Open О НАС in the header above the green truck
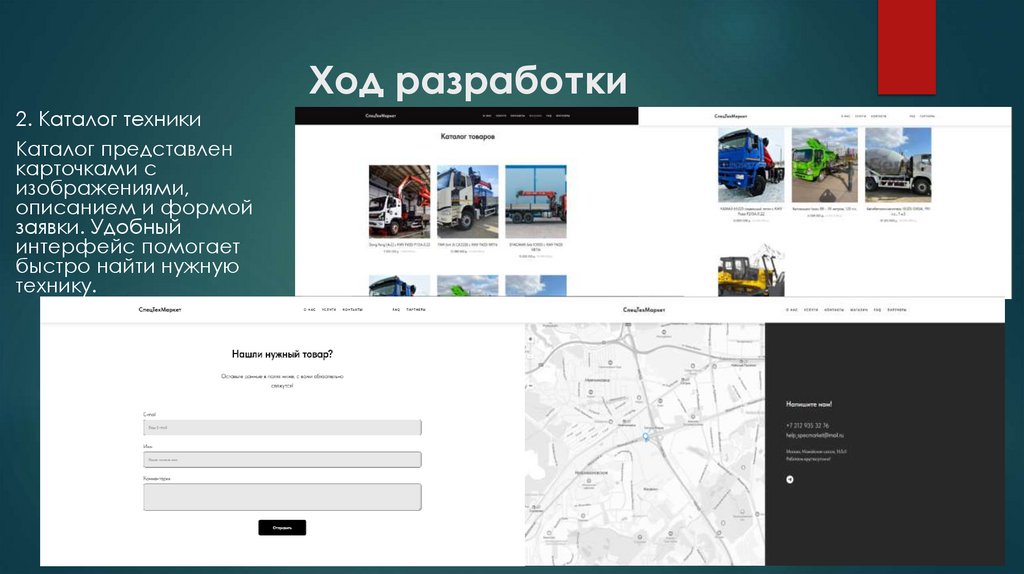1024x574 pixels. pyautogui.click(x=846, y=116)
